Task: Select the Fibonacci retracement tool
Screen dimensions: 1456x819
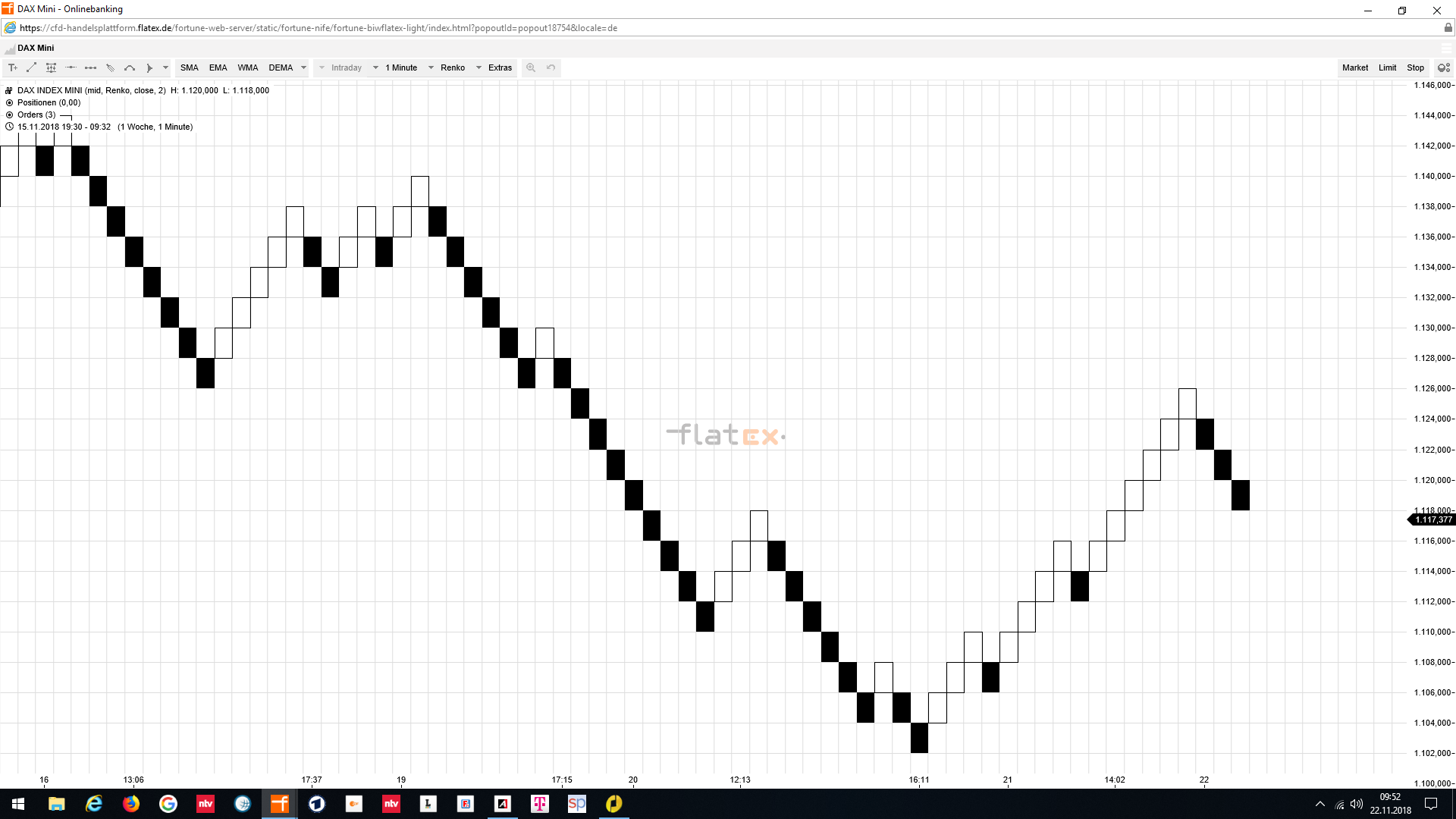Action: [x=51, y=67]
